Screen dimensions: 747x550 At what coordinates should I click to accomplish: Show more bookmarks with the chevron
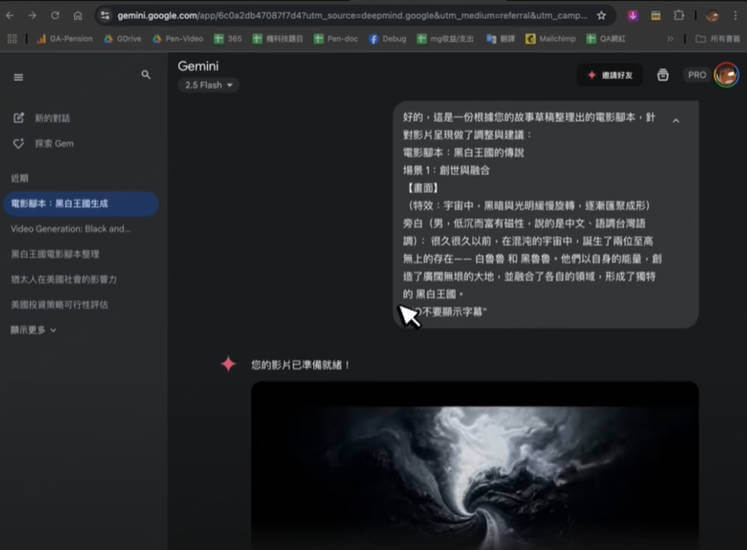[670, 39]
